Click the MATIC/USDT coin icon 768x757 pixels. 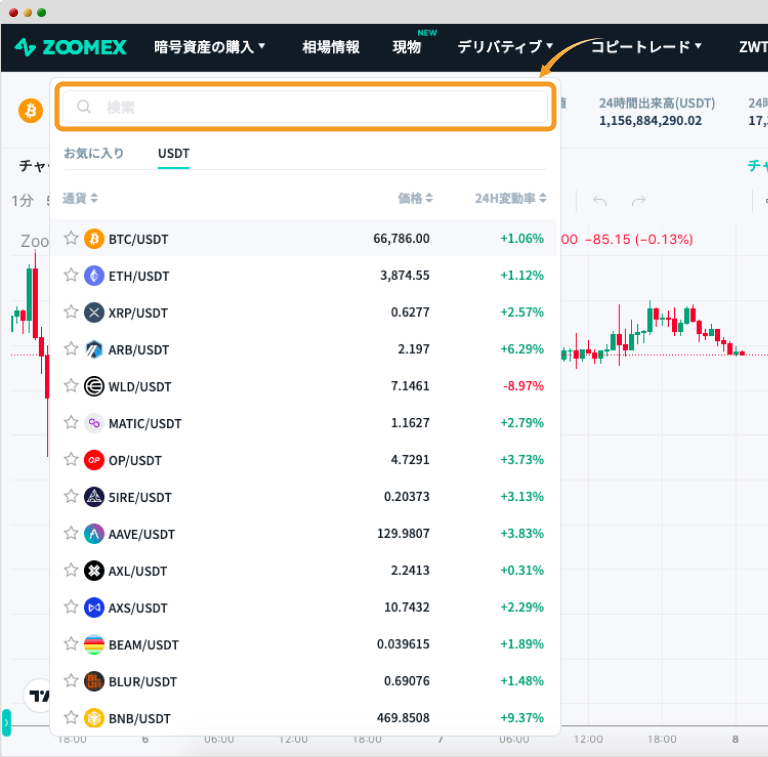[94, 423]
